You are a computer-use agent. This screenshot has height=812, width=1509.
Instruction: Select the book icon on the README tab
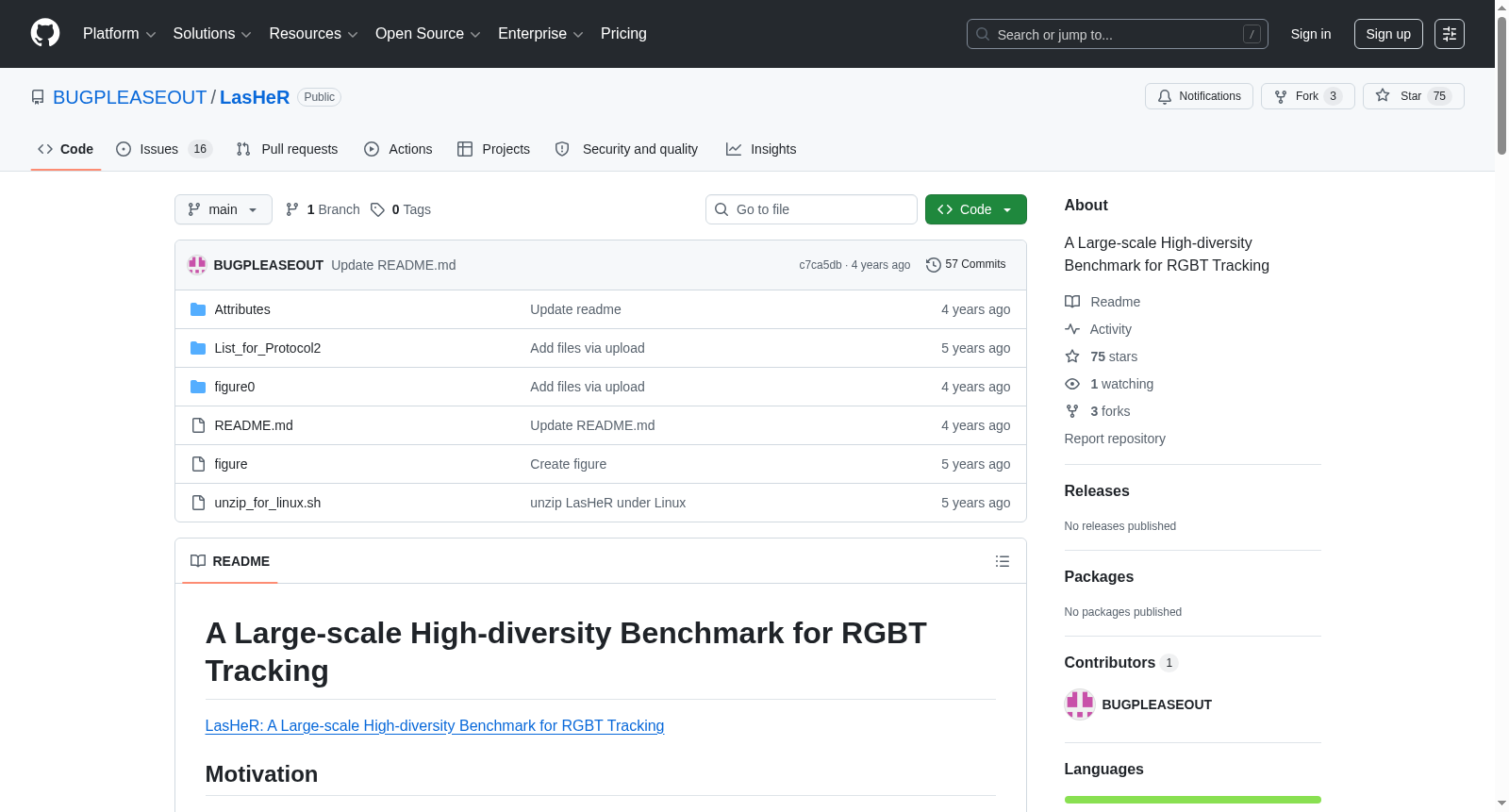pos(198,561)
